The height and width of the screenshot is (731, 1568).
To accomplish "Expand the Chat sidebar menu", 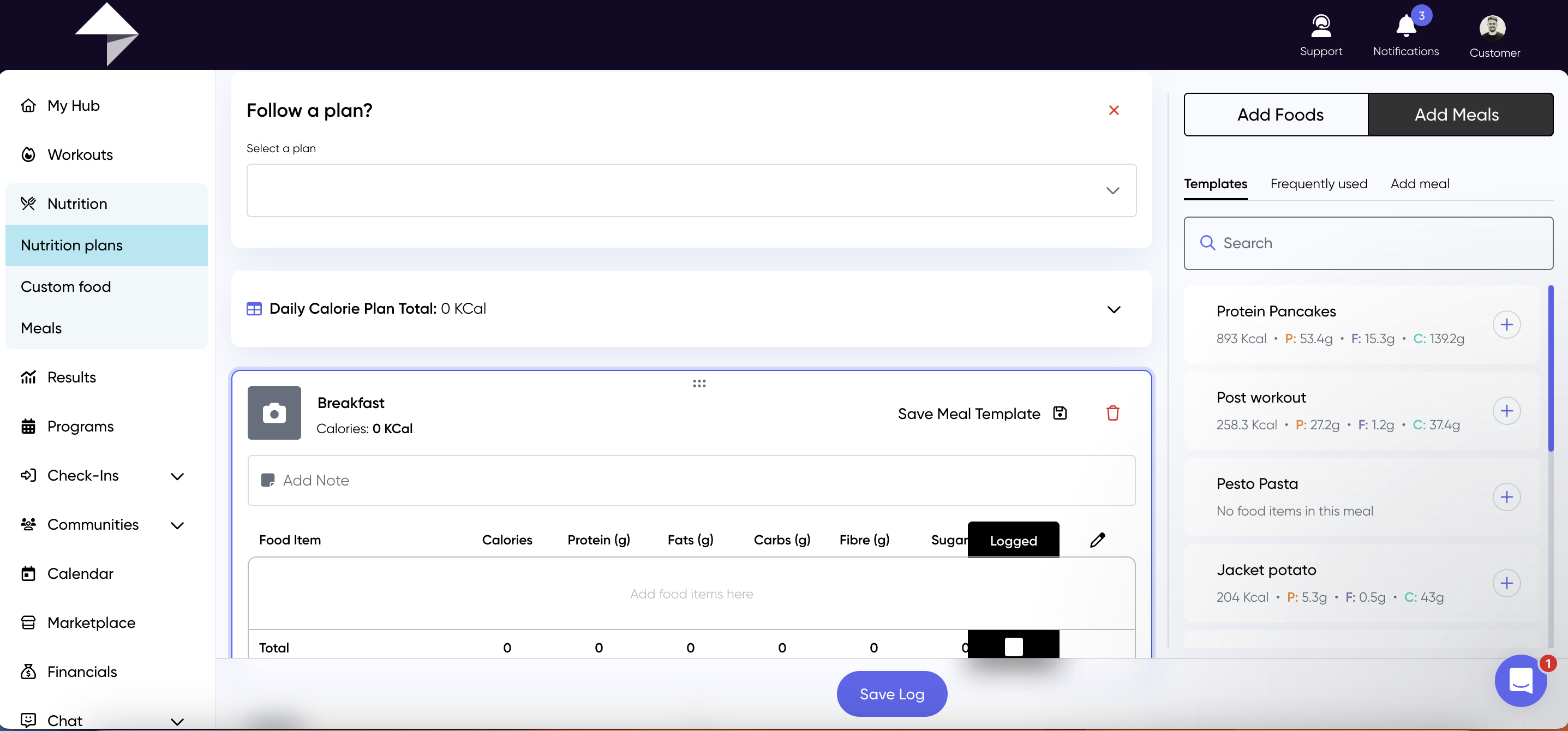I will [x=177, y=722].
